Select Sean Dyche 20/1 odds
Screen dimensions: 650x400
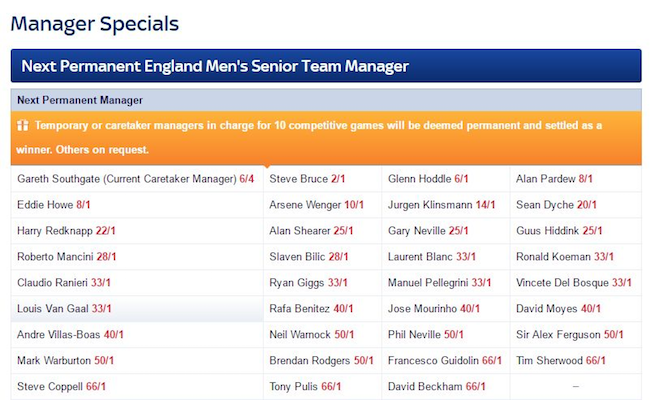tap(576, 205)
